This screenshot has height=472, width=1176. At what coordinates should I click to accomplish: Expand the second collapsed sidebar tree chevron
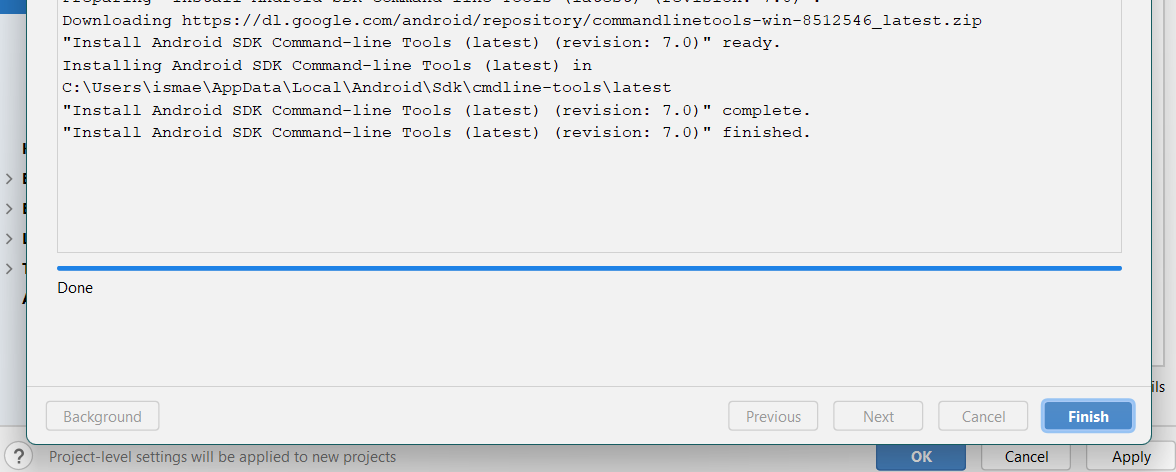click(10, 209)
